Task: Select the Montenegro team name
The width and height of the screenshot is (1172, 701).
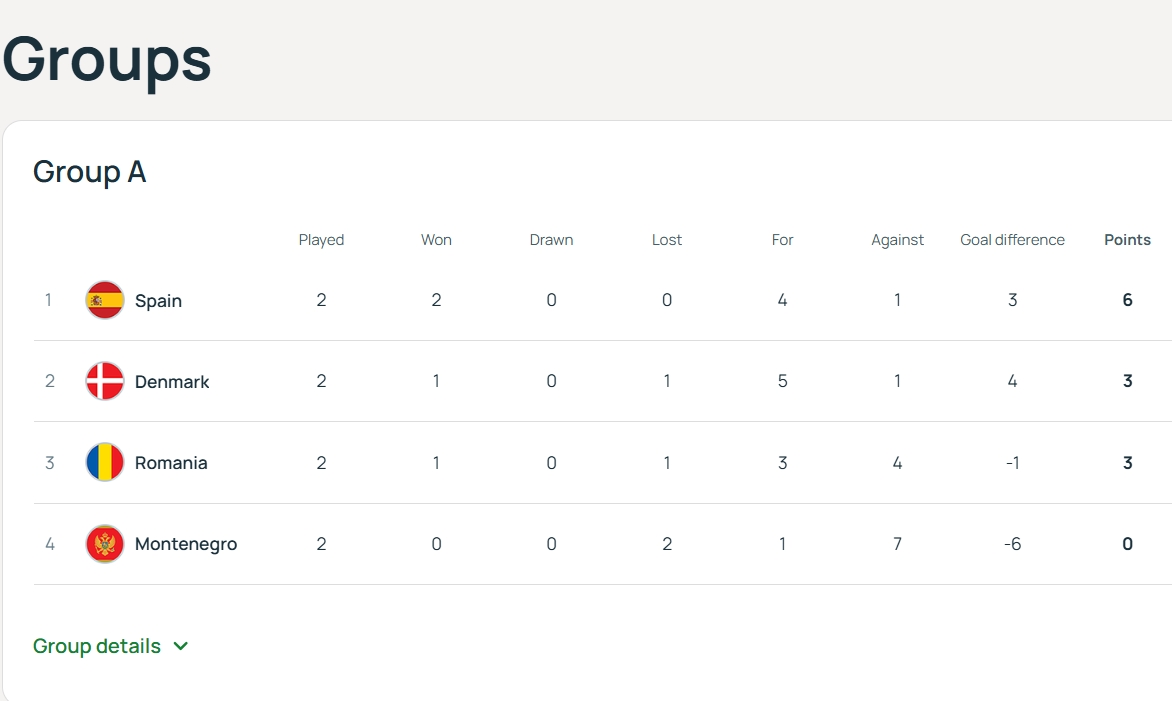Action: pyautogui.click(x=186, y=545)
